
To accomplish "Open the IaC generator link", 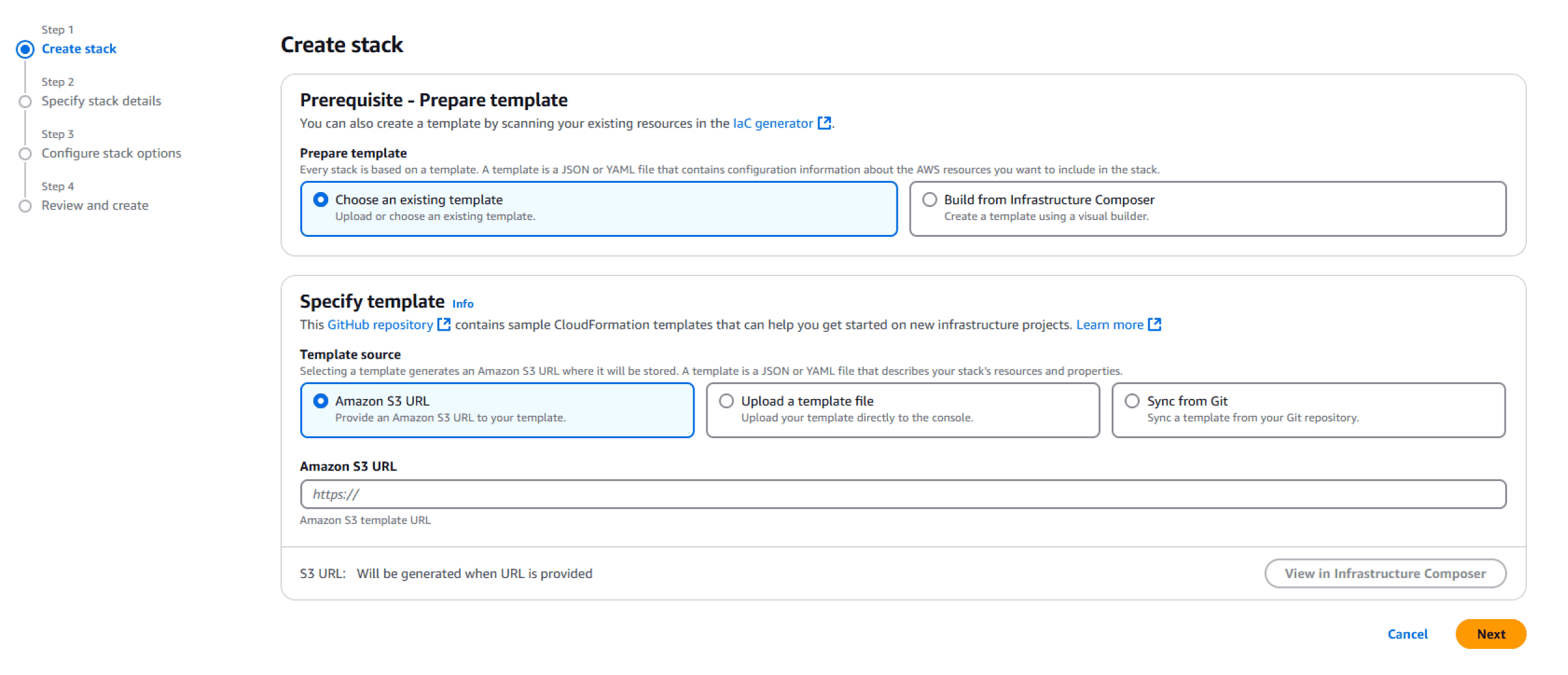I will (x=772, y=123).
